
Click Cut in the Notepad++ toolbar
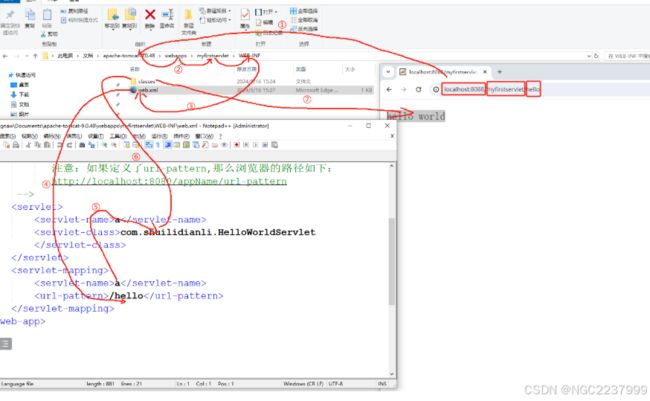(28, 145)
